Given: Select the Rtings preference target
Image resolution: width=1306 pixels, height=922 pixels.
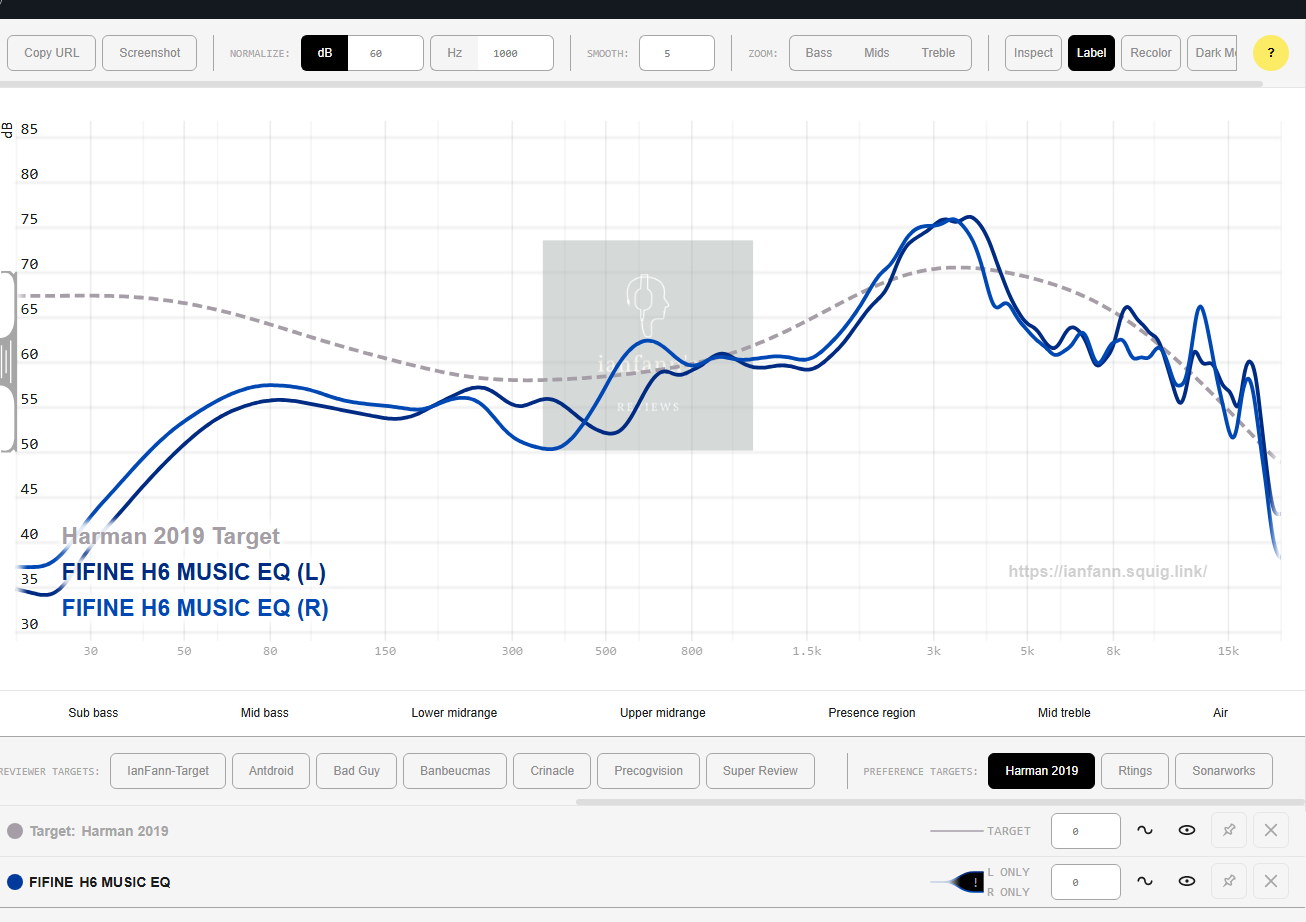Looking at the screenshot, I should 1135,771.
